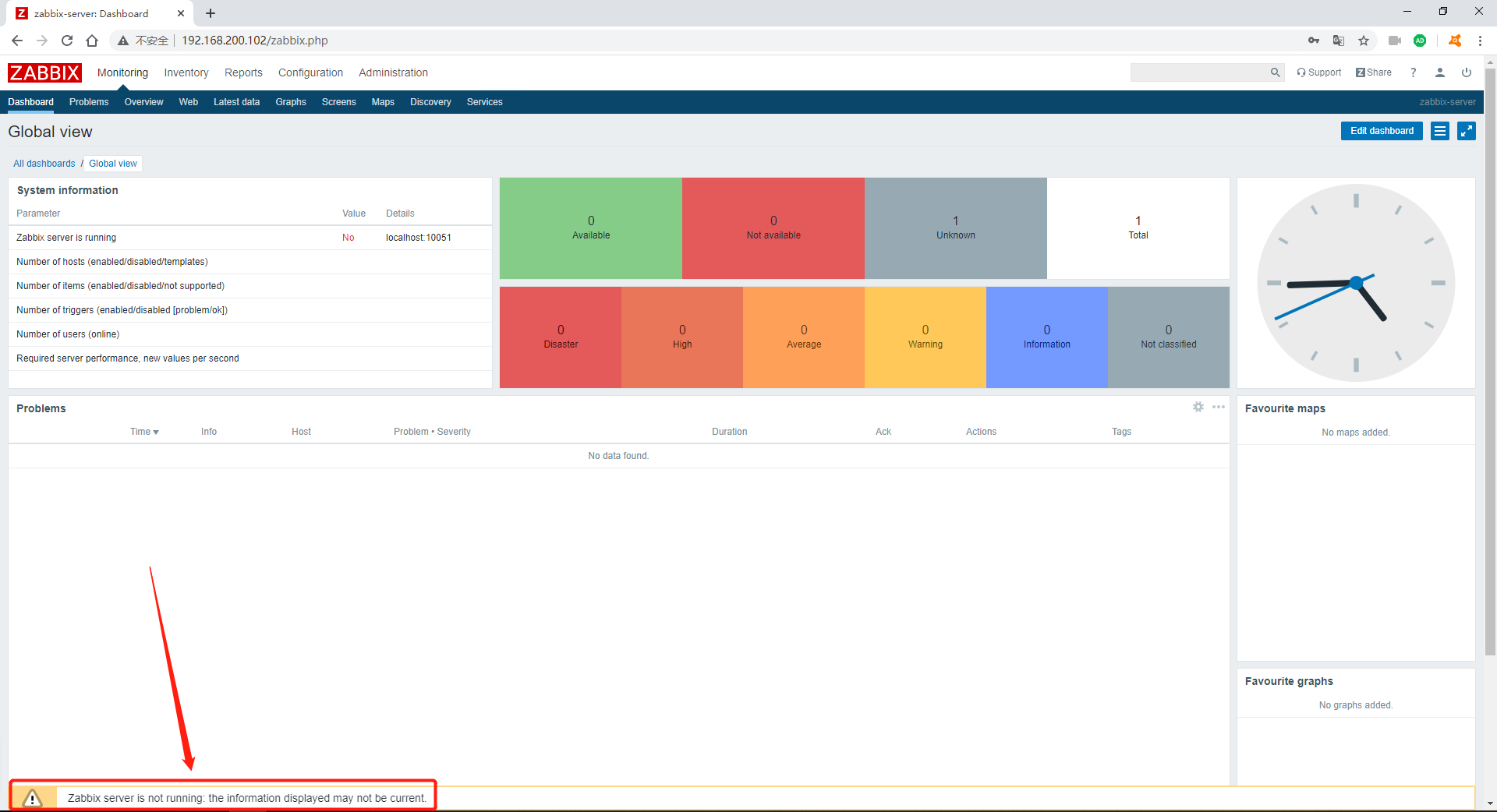
Task: Open the Maps submenu
Action: pyautogui.click(x=383, y=102)
